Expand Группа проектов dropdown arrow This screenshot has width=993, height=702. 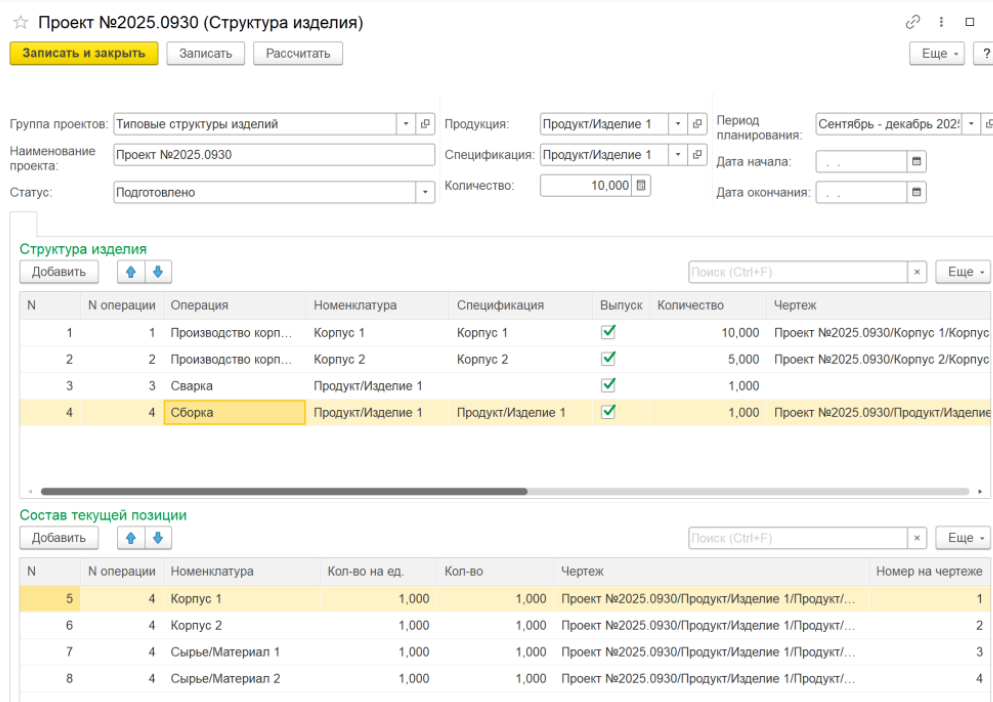coord(406,124)
